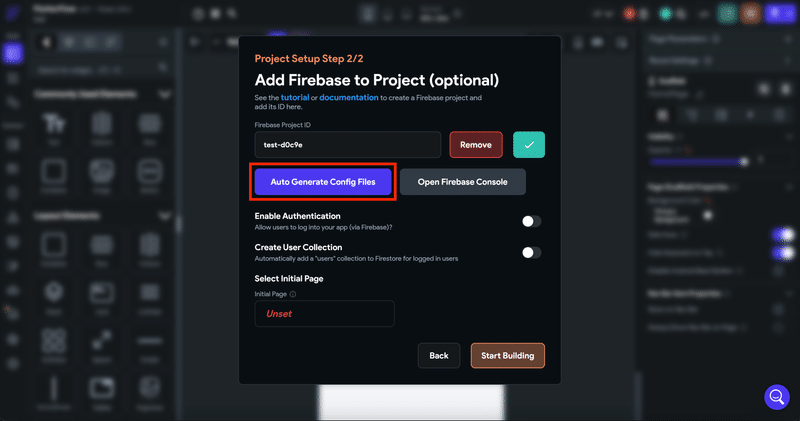This screenshot has width=800, height=421.
Task: Toggle Create User Collection switch
Action: click(x=531, y=253)
